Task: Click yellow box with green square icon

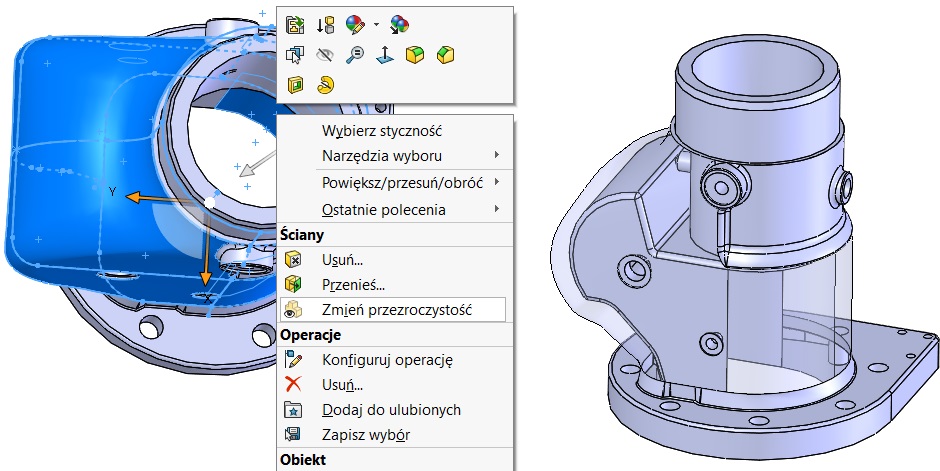Action: point(295,85)
